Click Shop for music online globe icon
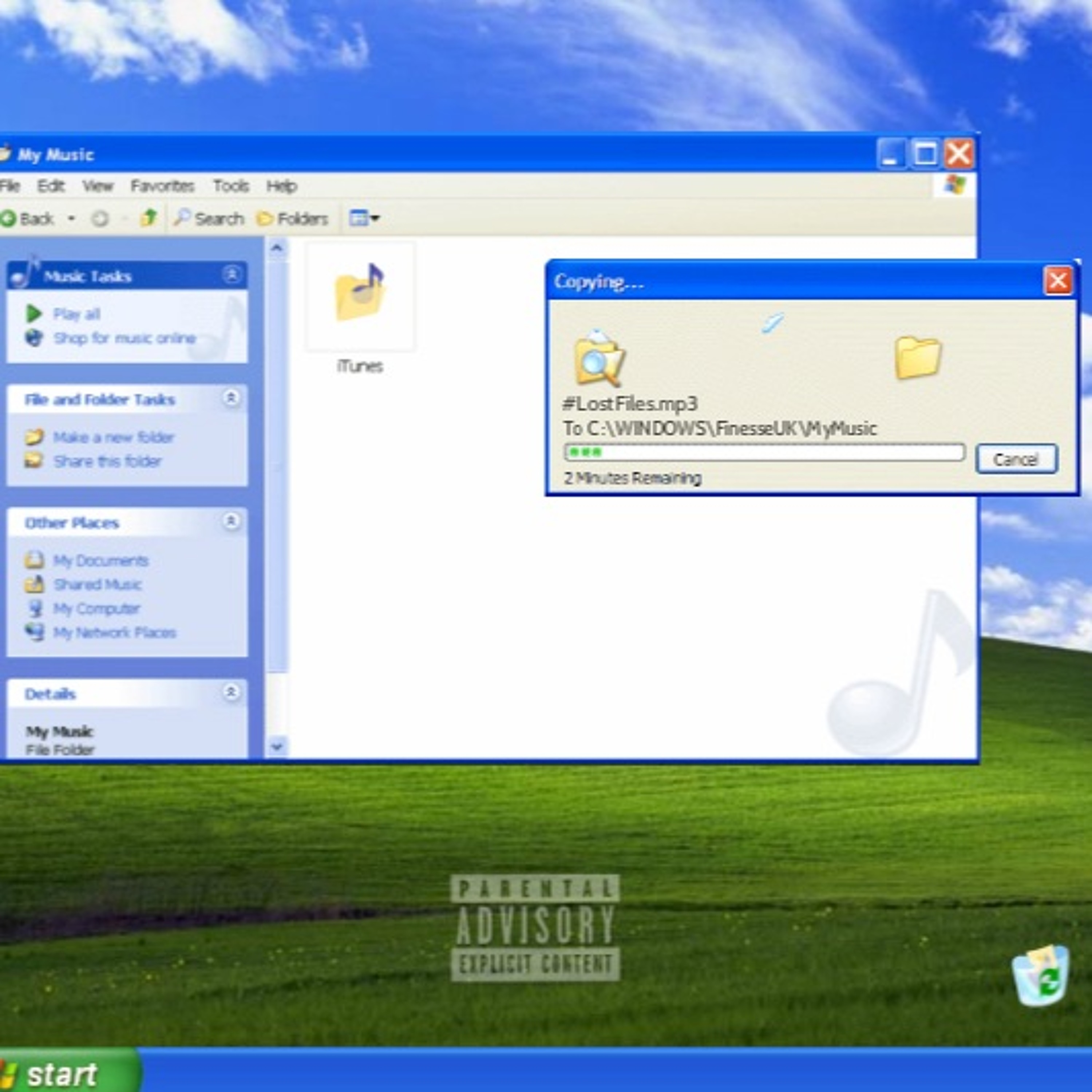 click(x=34, y=338)
